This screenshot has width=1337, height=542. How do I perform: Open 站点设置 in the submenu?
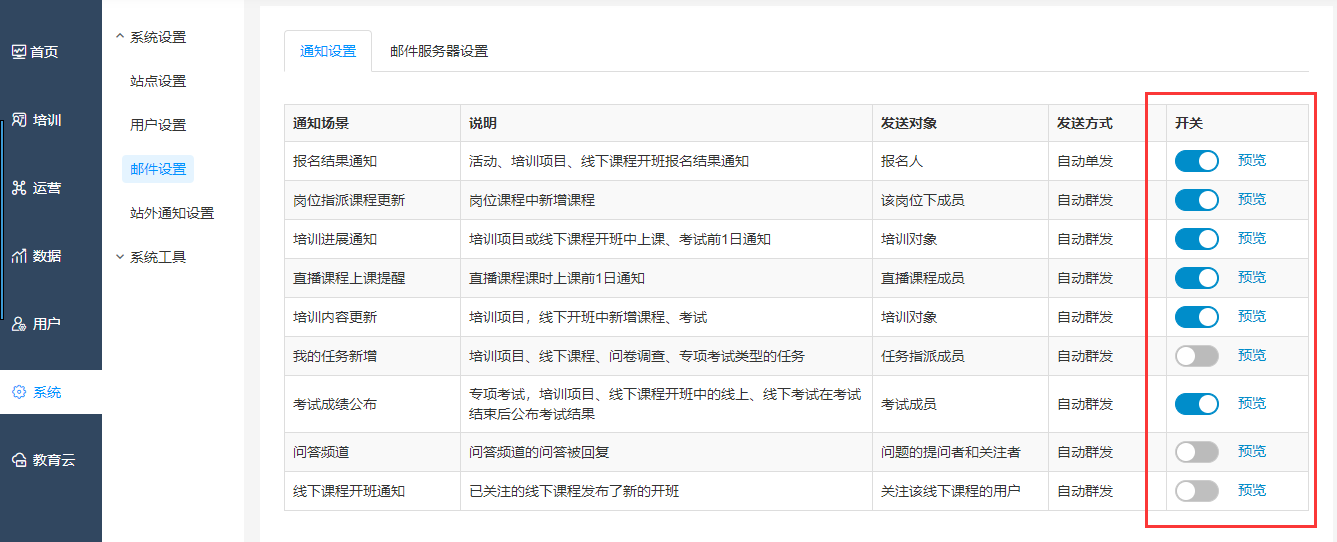click(x=158, y=81)
